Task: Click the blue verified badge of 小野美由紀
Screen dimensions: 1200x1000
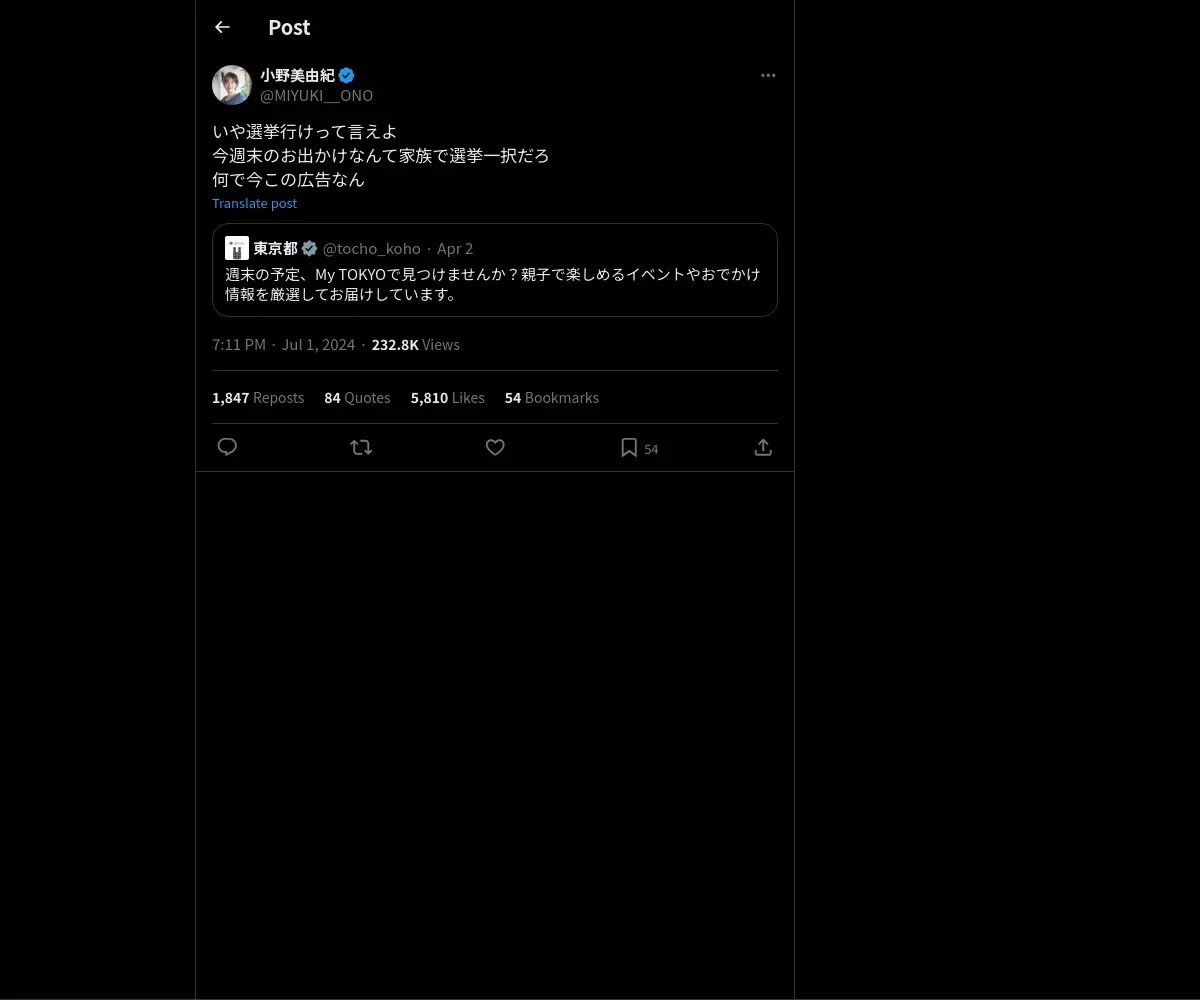Action: pos(346,75)
